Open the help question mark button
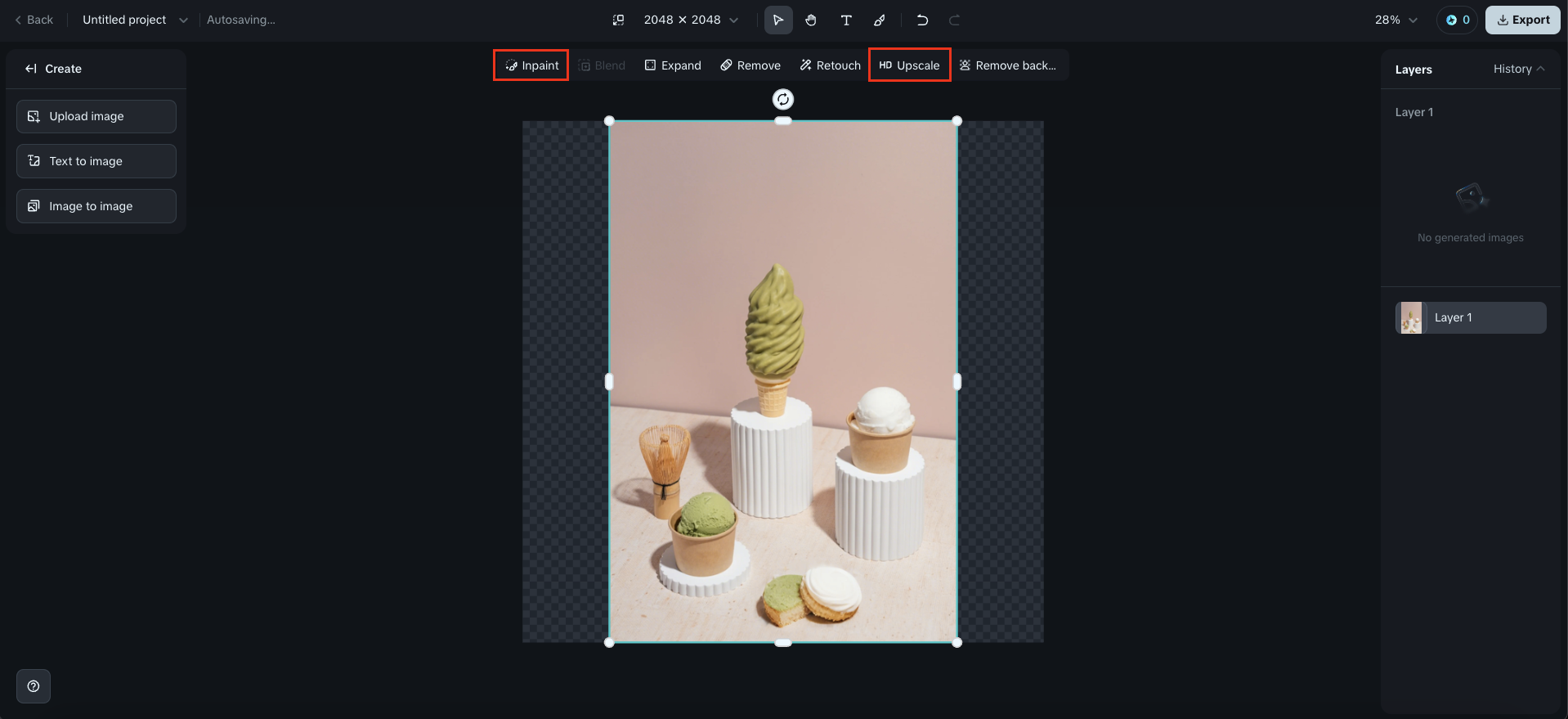 click(34, 686)
